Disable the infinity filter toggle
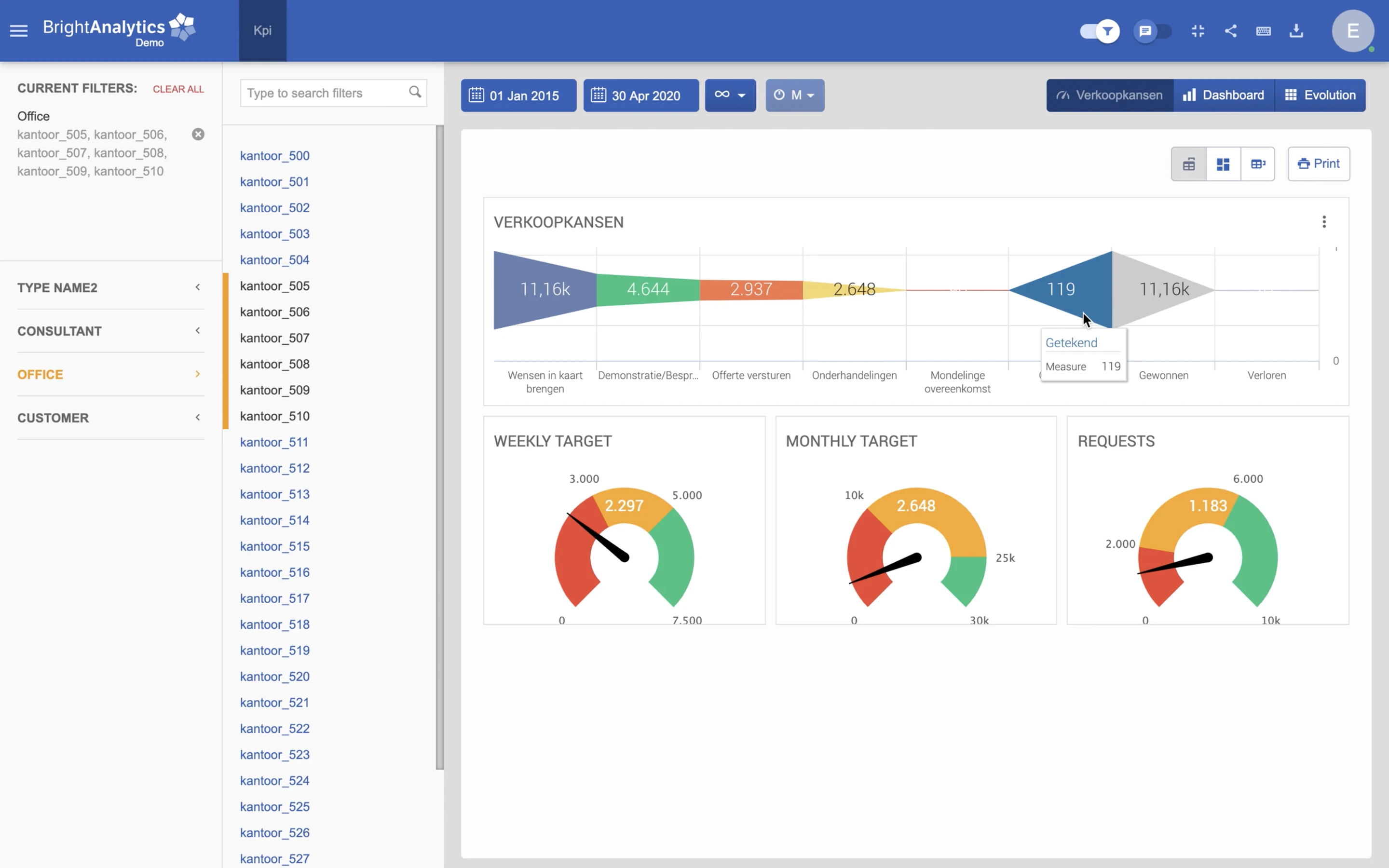The width and height of the screenshot is (1389, 868). [x=730, y=95]
